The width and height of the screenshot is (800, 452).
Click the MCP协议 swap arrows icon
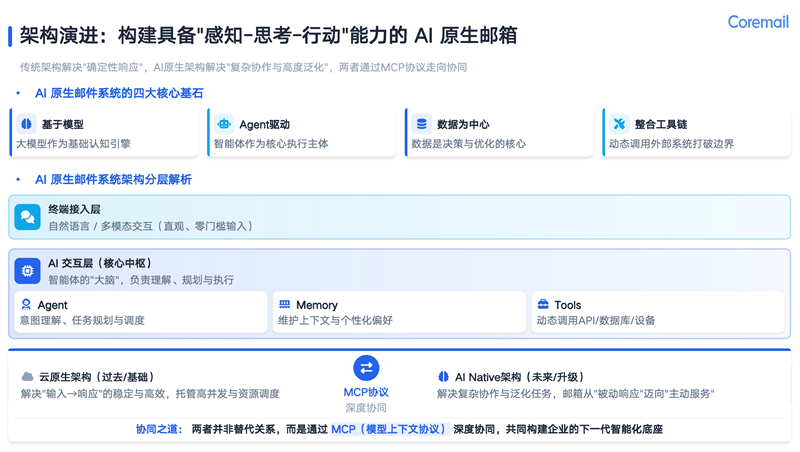tap(366, 368)
